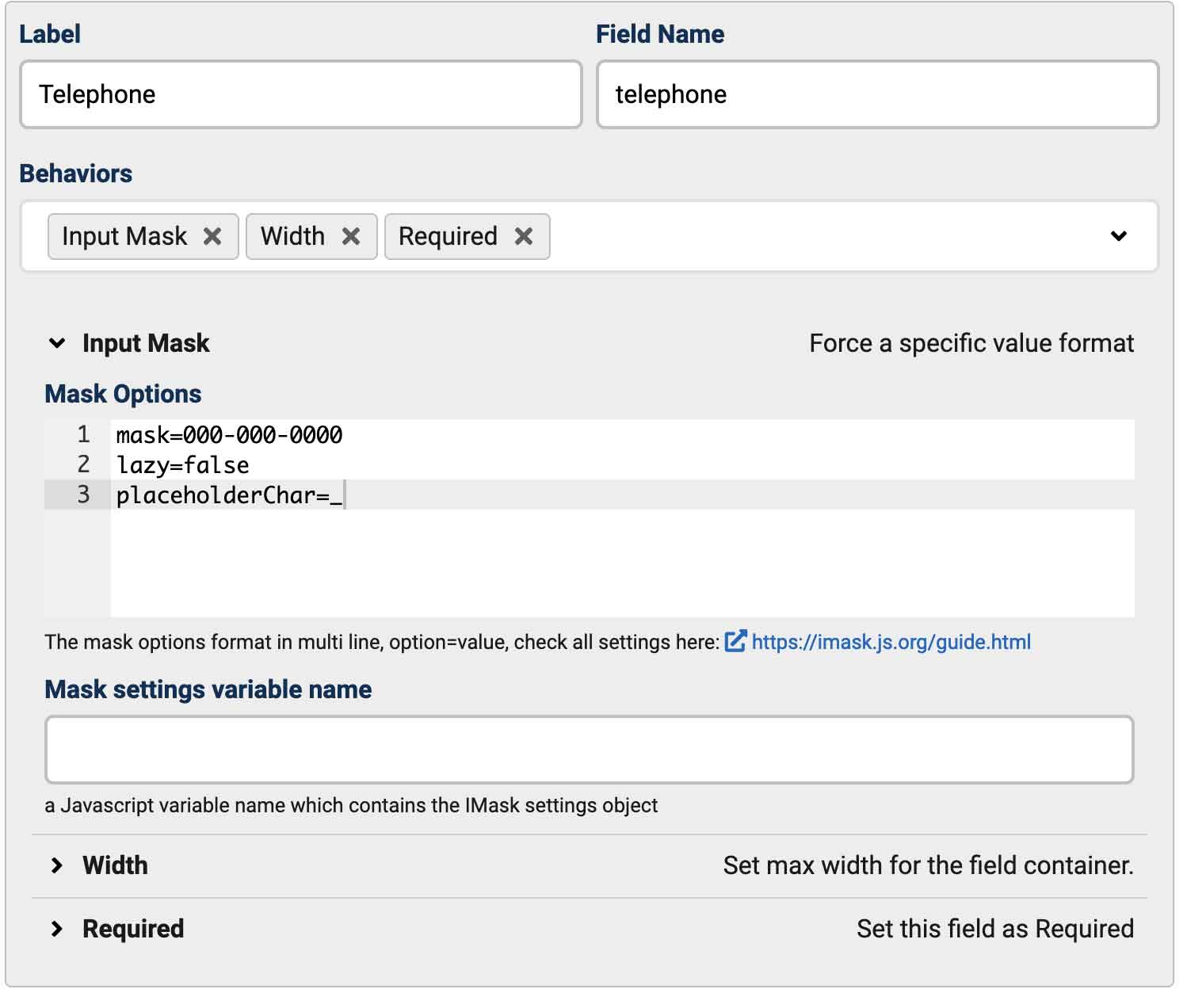Remove the Width behavior tag

[x=351, y=236]
